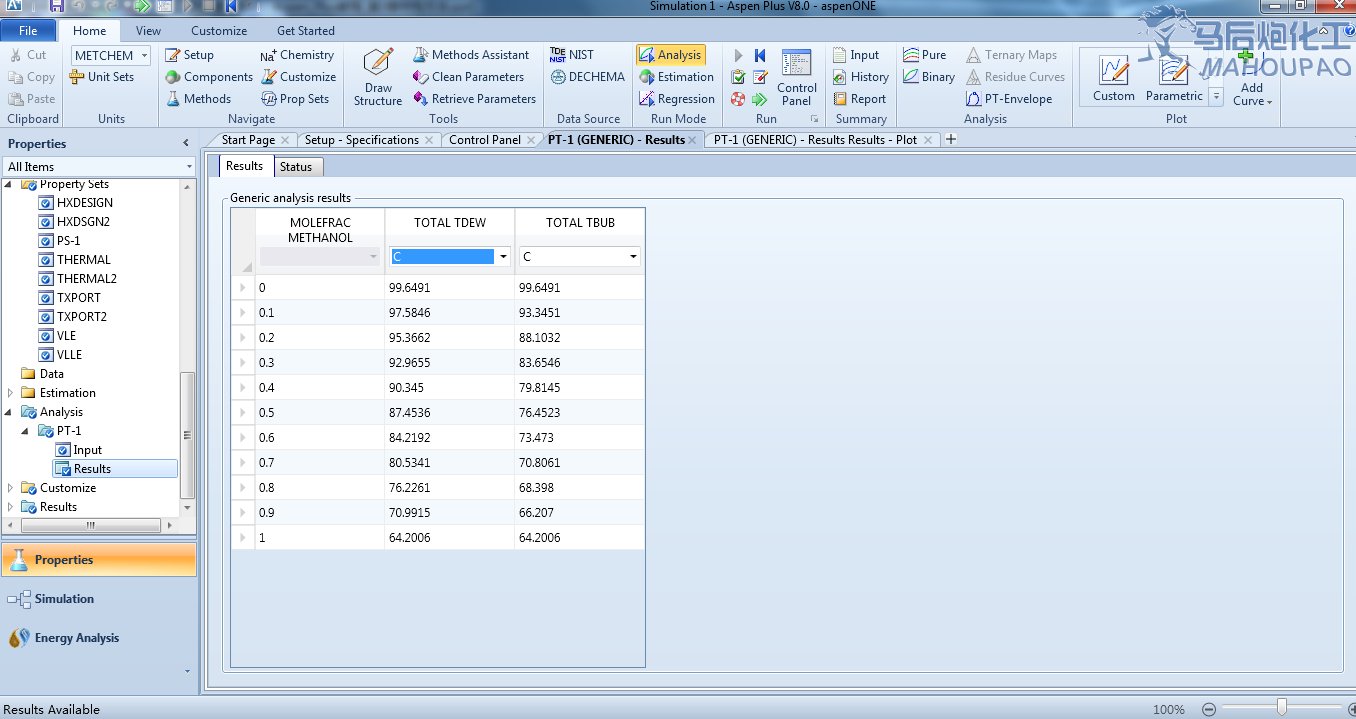This screenshot has height=719, width=1356.
Task: Select the cell with value 87.4536
Action: [450, 412]
